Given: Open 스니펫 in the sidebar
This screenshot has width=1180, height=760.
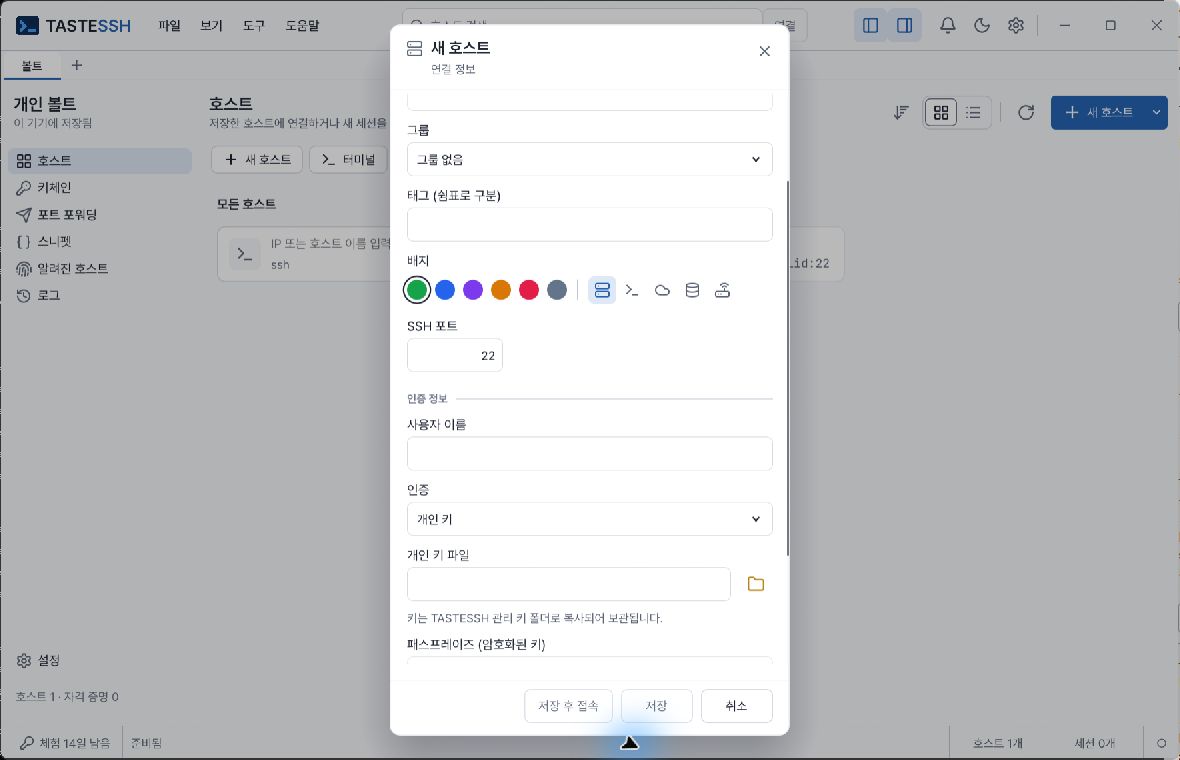Looking at the screenshot, I should [x=100, y=242].
